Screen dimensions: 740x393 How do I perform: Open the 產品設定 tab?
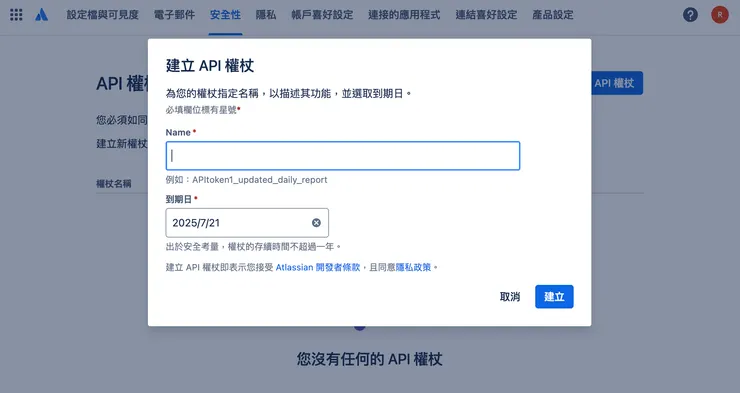[553, 15]
